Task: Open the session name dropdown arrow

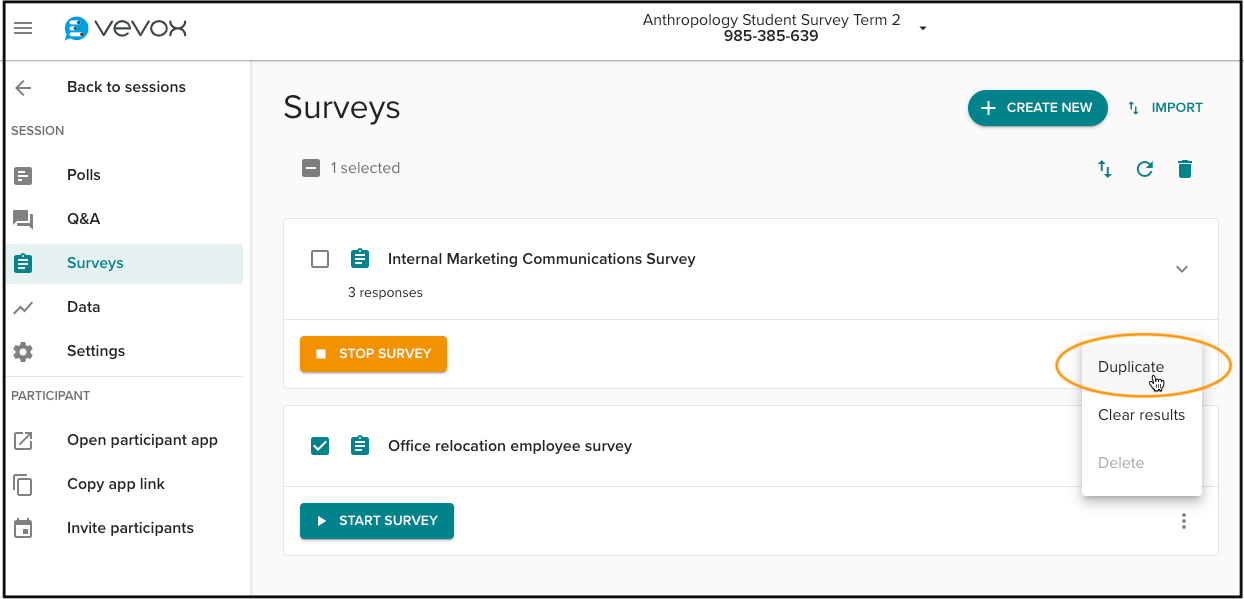Action: coord(923,28)
